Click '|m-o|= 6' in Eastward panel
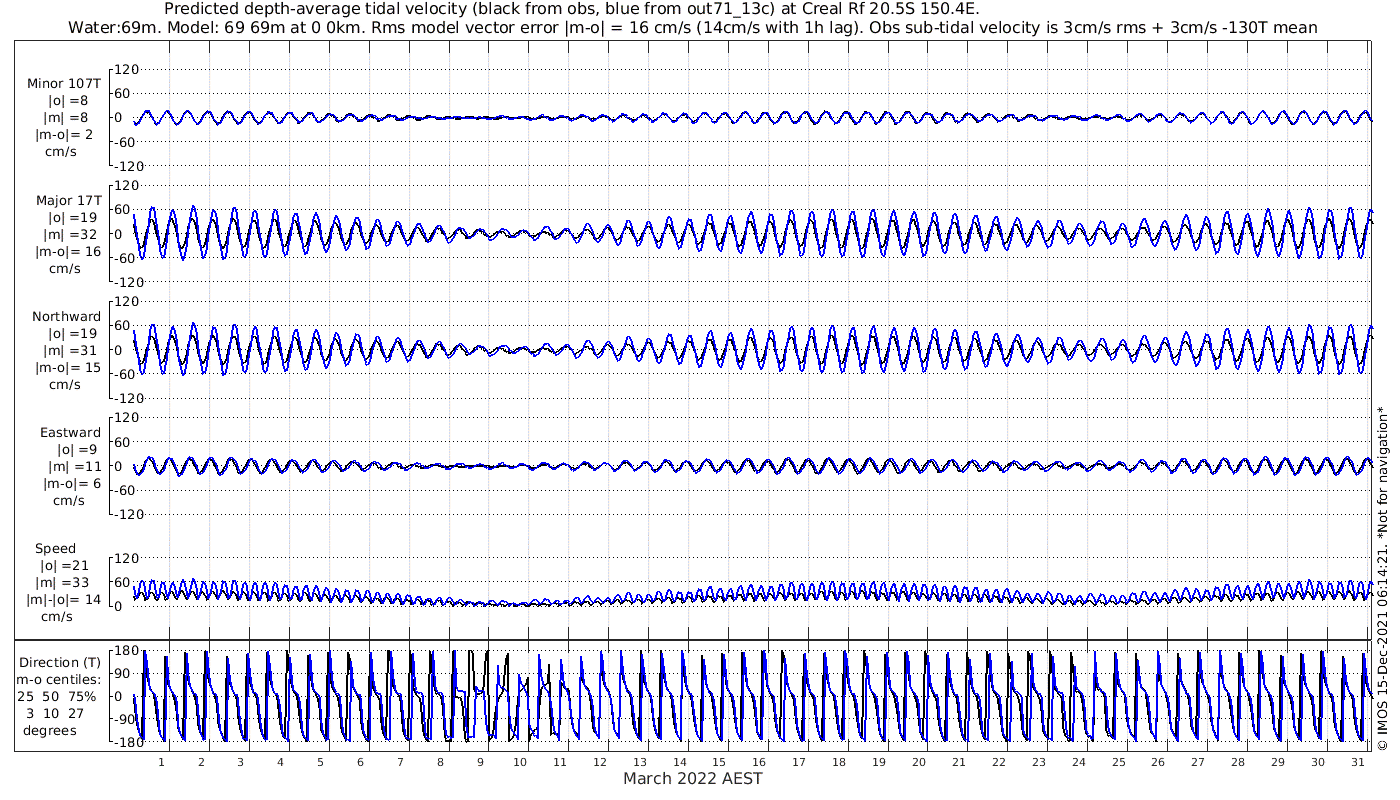Viewport: 1400px width, 800px height. point(72,483)
